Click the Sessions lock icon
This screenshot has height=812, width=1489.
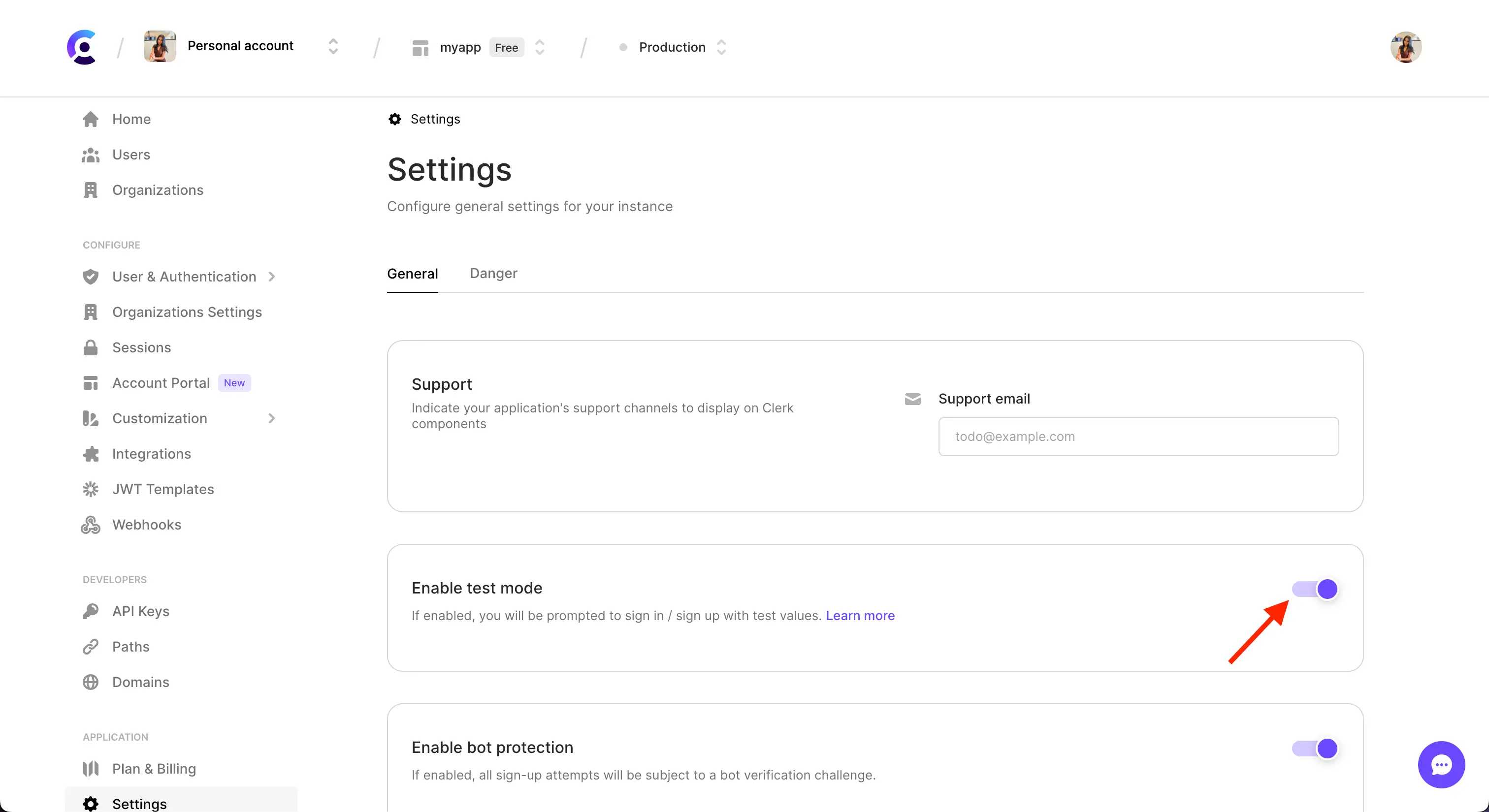coord(91,347)
